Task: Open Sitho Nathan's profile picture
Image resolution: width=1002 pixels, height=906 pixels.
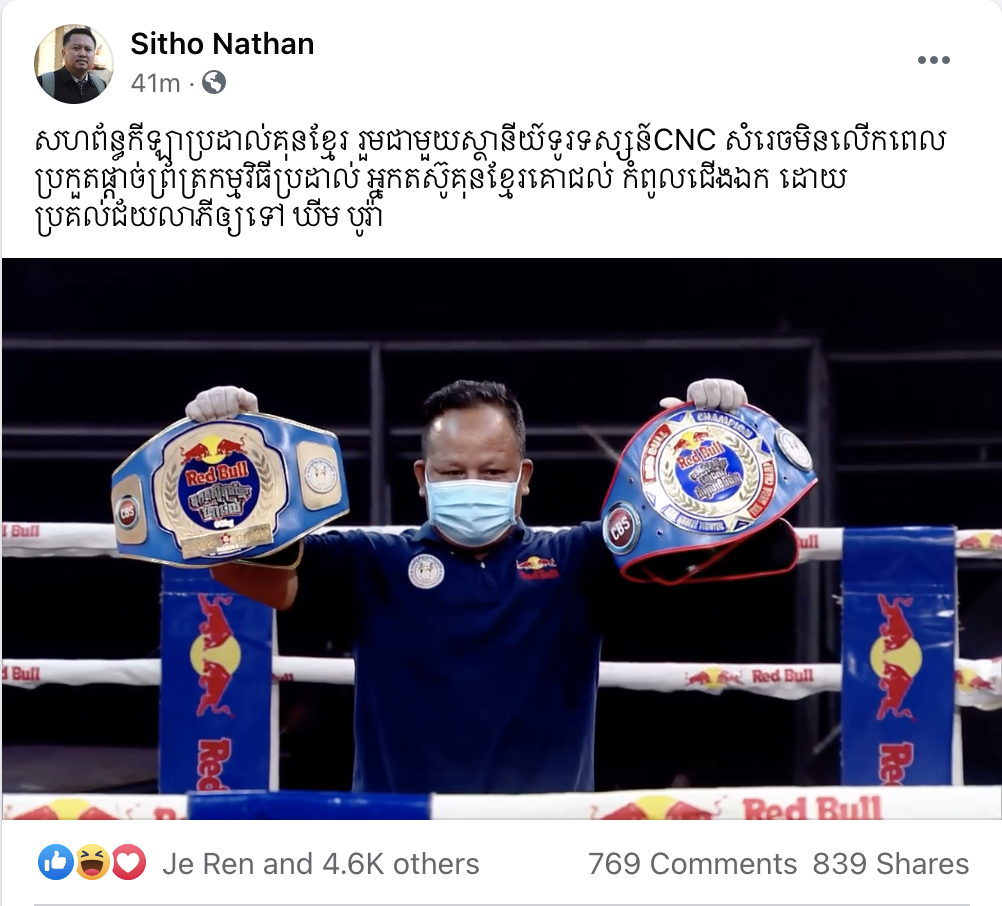Action: (x=73, y=64)
